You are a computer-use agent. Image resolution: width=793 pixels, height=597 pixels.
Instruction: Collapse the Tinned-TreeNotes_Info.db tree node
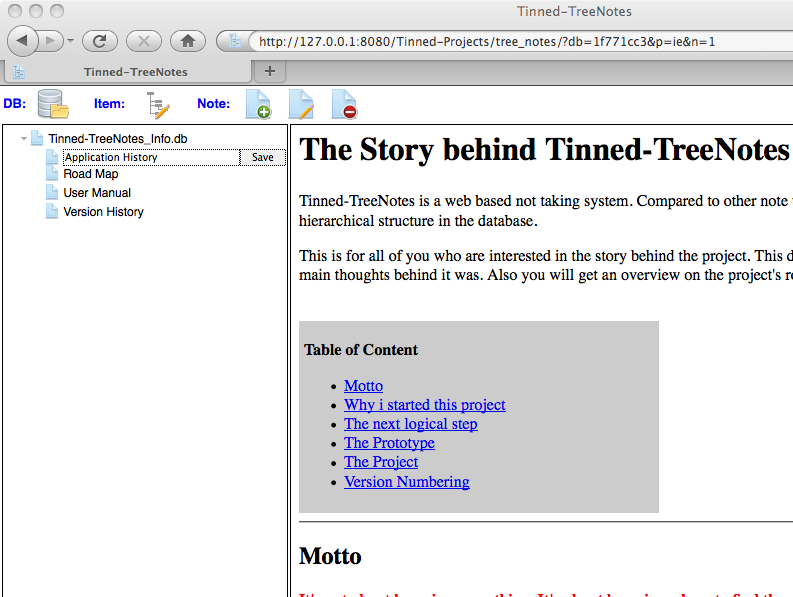[x=23, y=139]
